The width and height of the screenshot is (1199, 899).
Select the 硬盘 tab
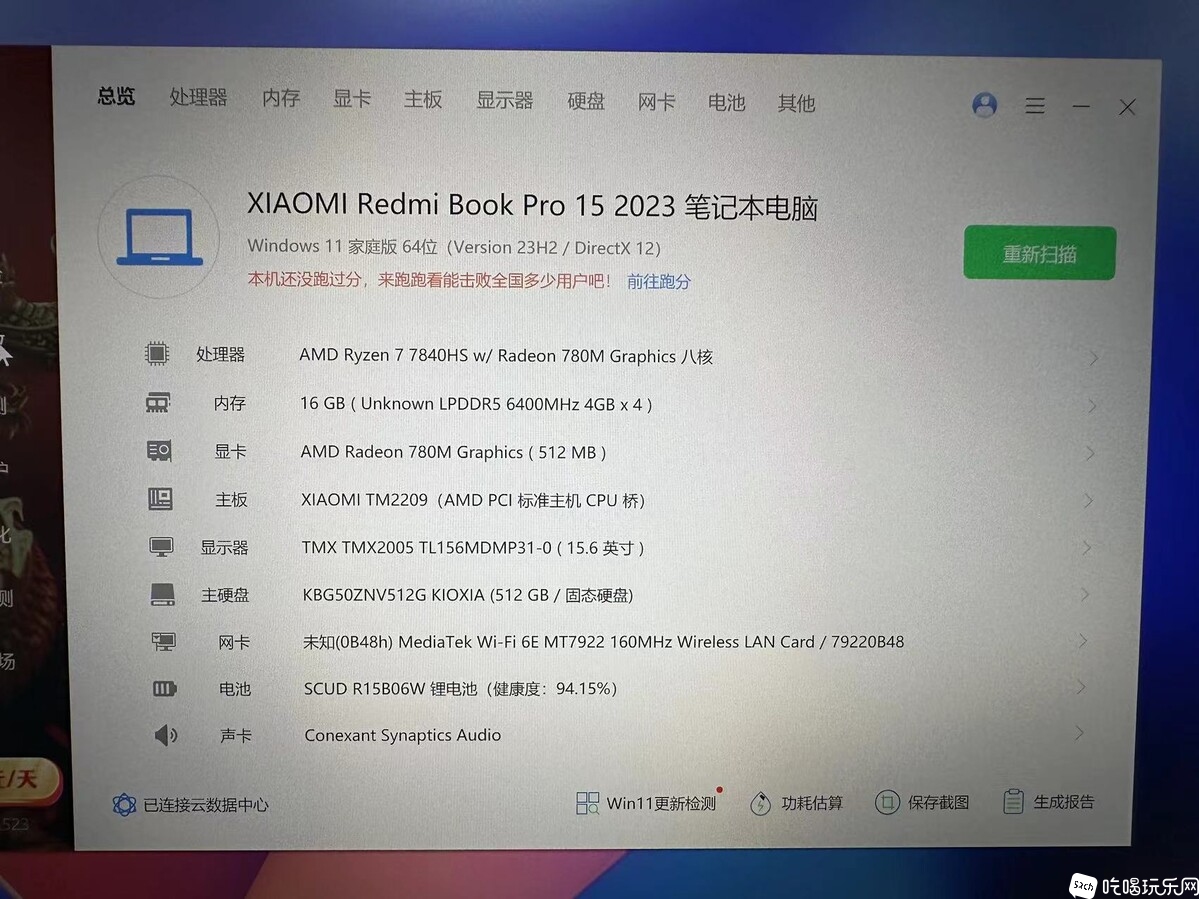click(x=586, y=101)
